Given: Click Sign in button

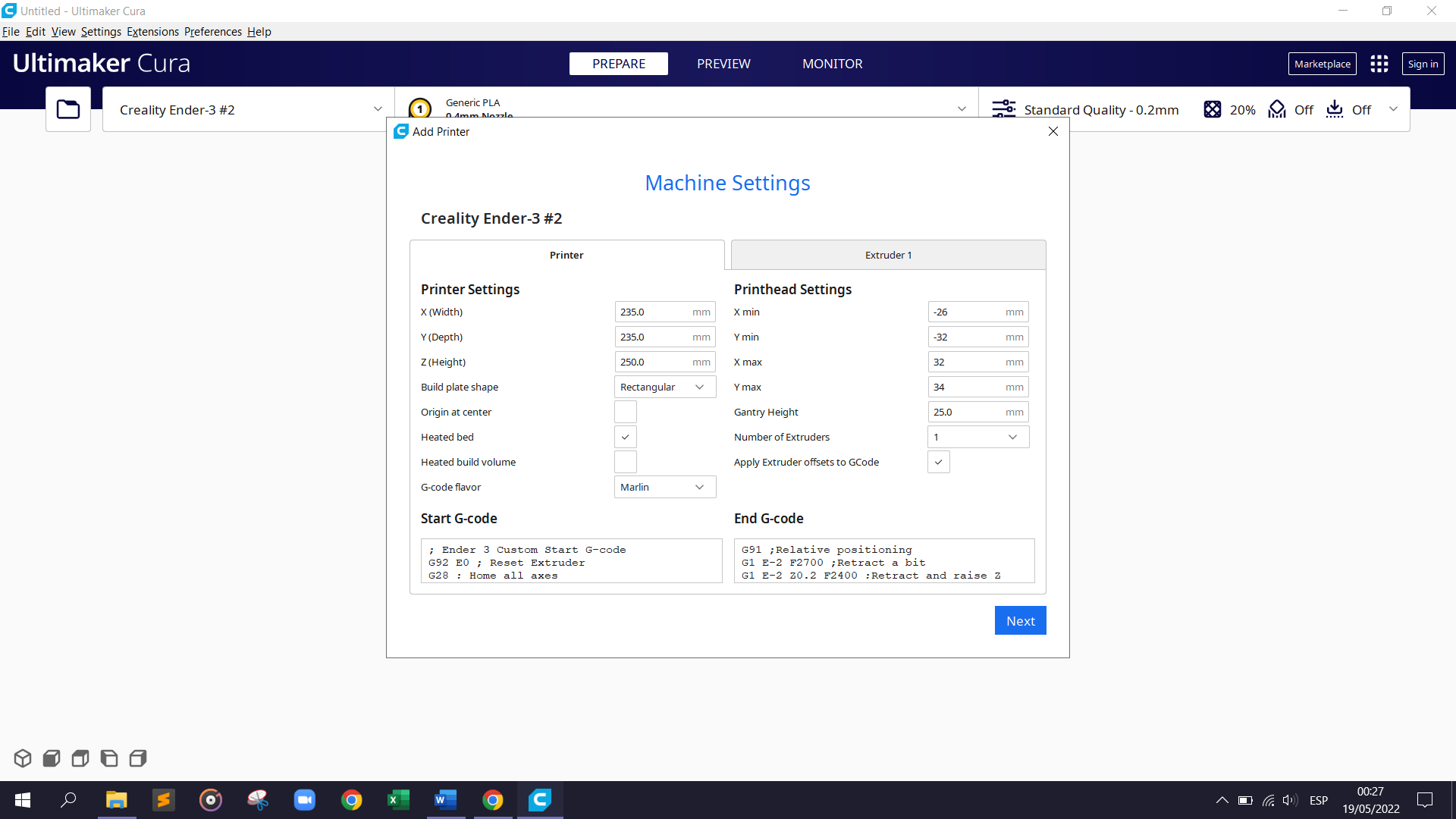Looking at the screenshot, I should coord(1423,64).
